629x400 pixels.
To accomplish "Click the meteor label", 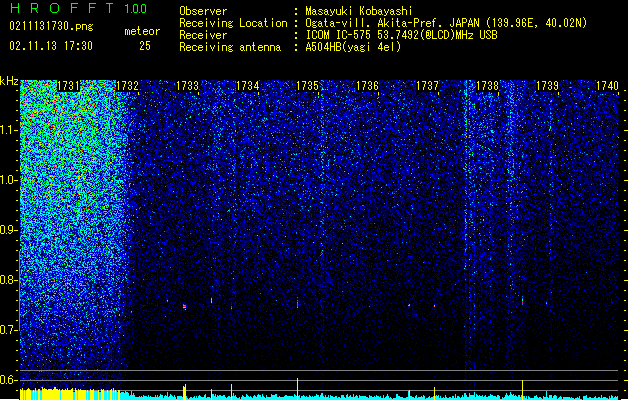I will 142,31.
